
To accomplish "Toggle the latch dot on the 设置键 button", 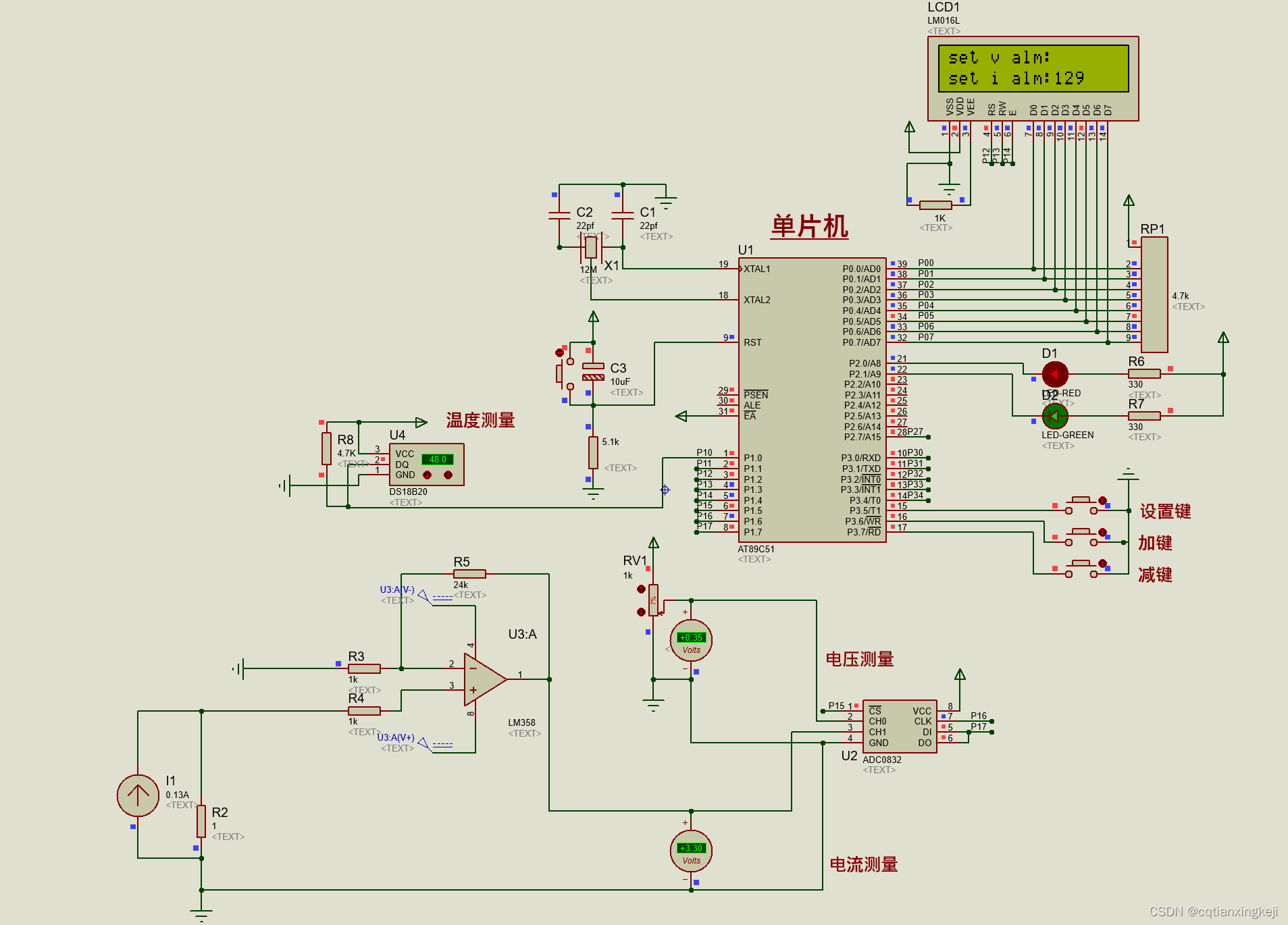I will click(1102, 501).
